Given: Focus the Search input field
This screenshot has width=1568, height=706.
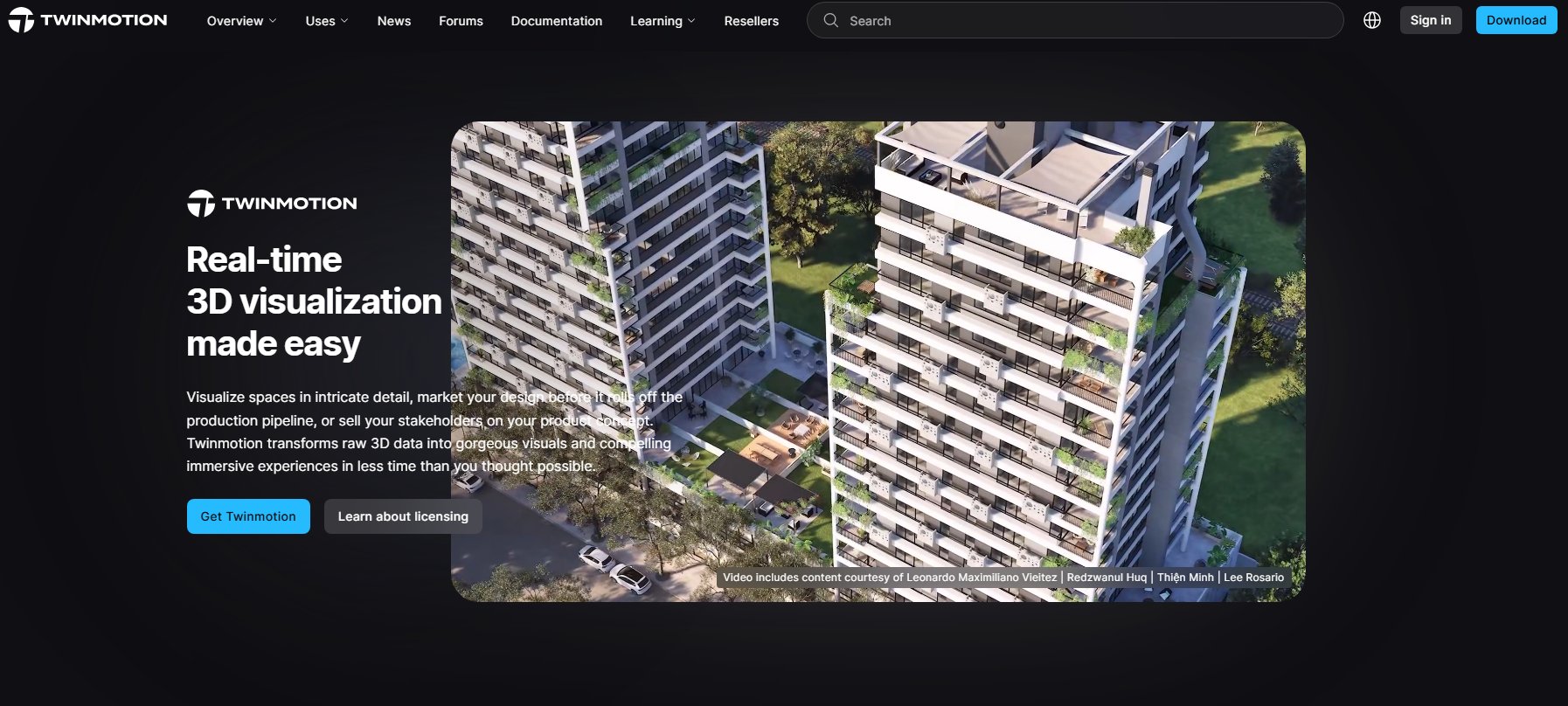Looking at the screenshot, I should pos(1075,20).
